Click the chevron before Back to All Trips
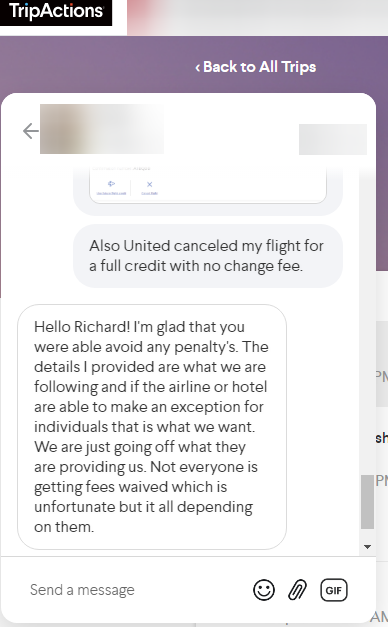The width and height of the screenshot is (388, 627). click(x=197, y=68)
